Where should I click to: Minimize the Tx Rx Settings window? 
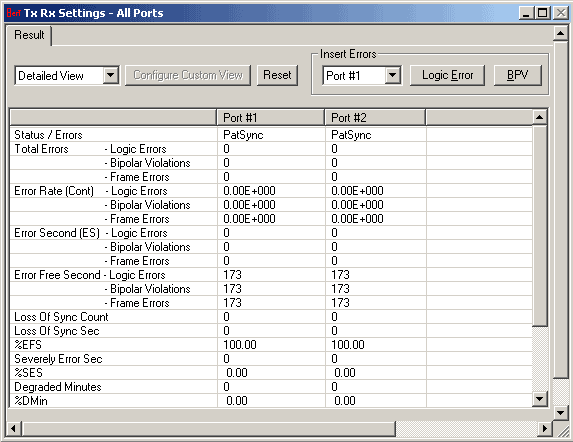click(526, 14)
